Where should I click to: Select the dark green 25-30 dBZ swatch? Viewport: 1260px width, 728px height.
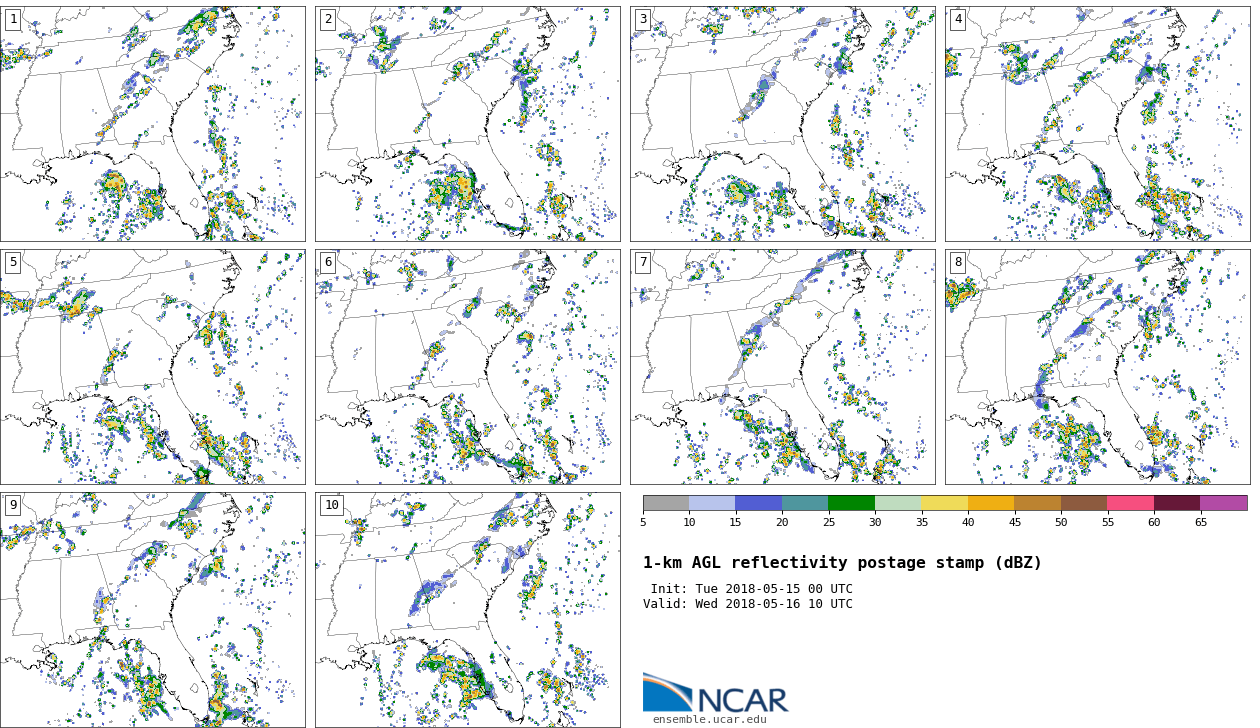851,503
